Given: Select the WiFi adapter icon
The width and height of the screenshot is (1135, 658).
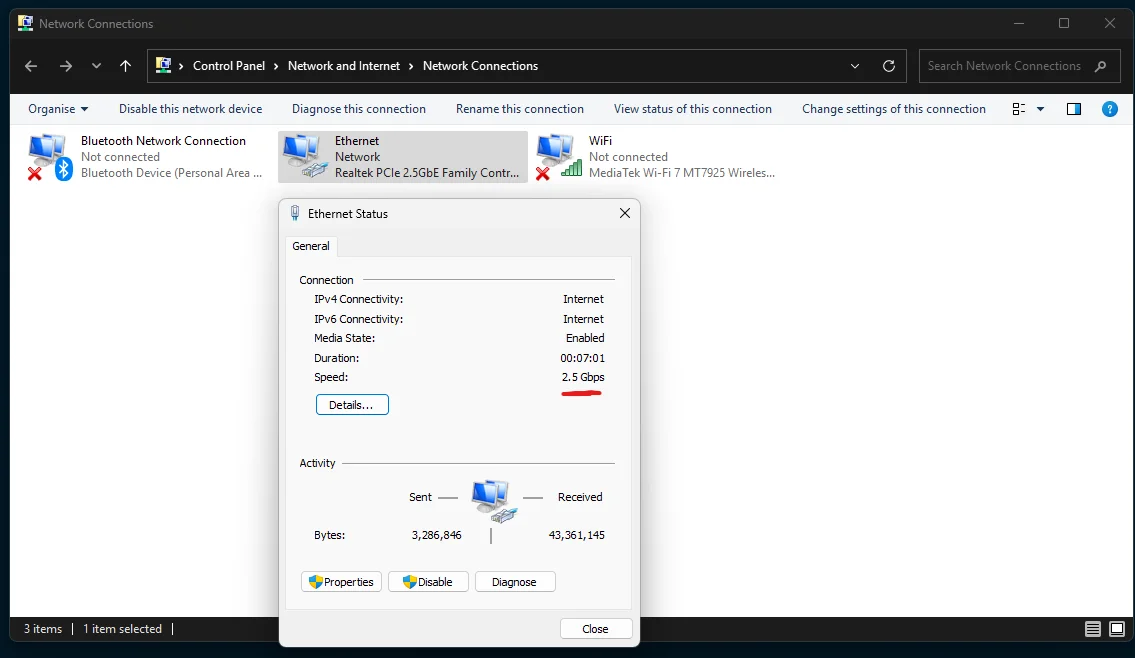Looking at the screenshot, I should click(559, 157).
